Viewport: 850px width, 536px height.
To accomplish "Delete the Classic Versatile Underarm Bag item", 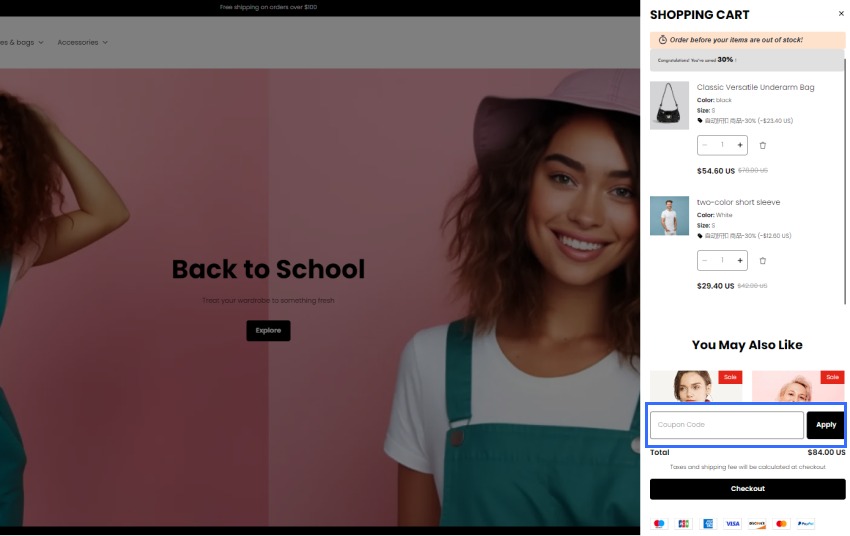I will [x=762, y=145].
